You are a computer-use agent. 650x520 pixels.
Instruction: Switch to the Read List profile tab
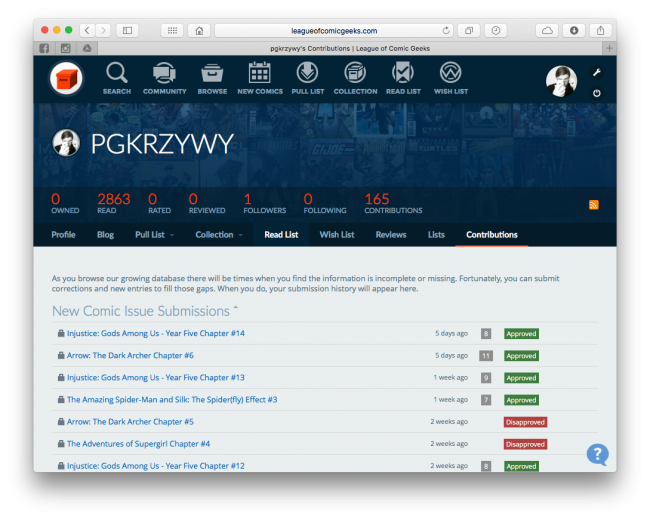click(x=281, y=235)
